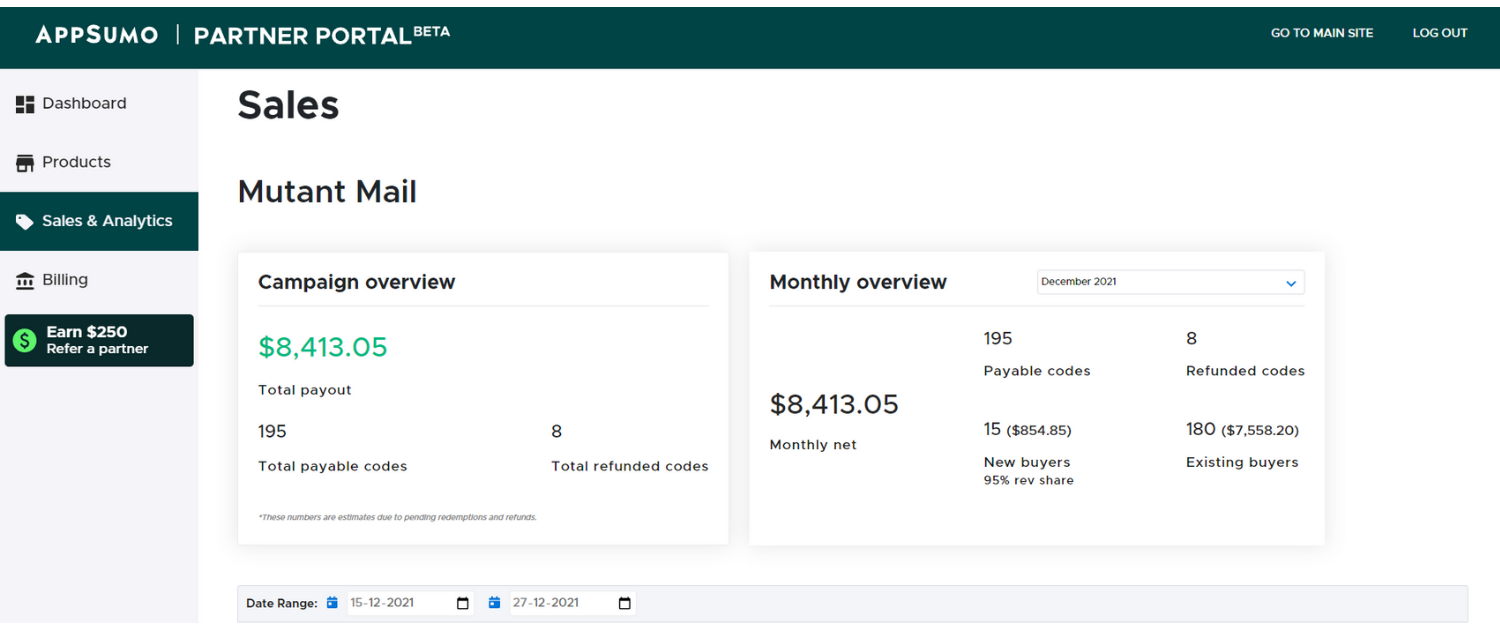Viewport: 1500px width, 630px height.
Task: Open the Billing section
Action: click(99, 280)
